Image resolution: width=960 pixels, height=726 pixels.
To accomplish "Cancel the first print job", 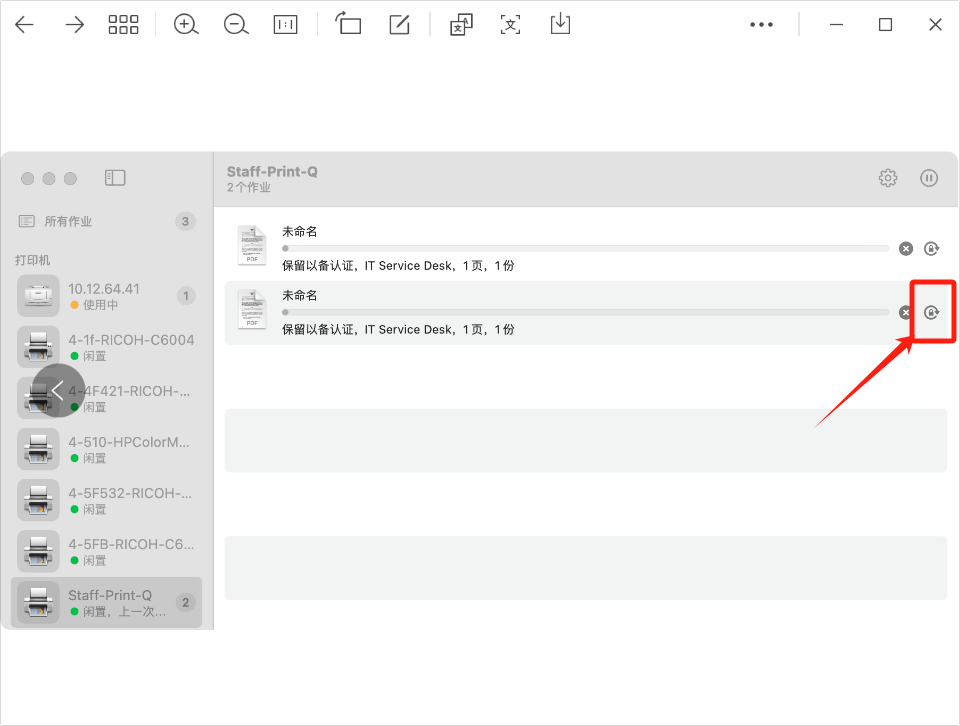I will point(905,248).
